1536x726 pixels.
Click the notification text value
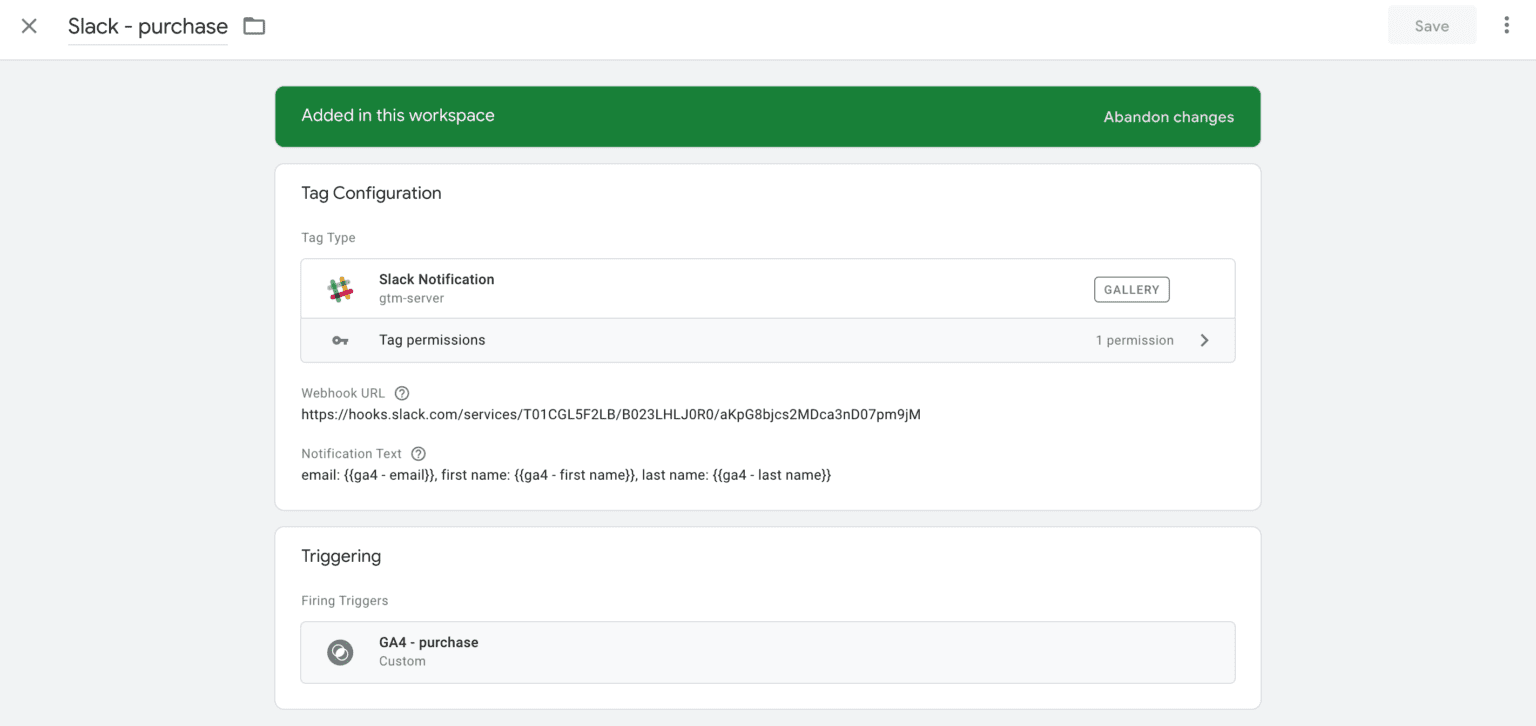tap(566, 475)
